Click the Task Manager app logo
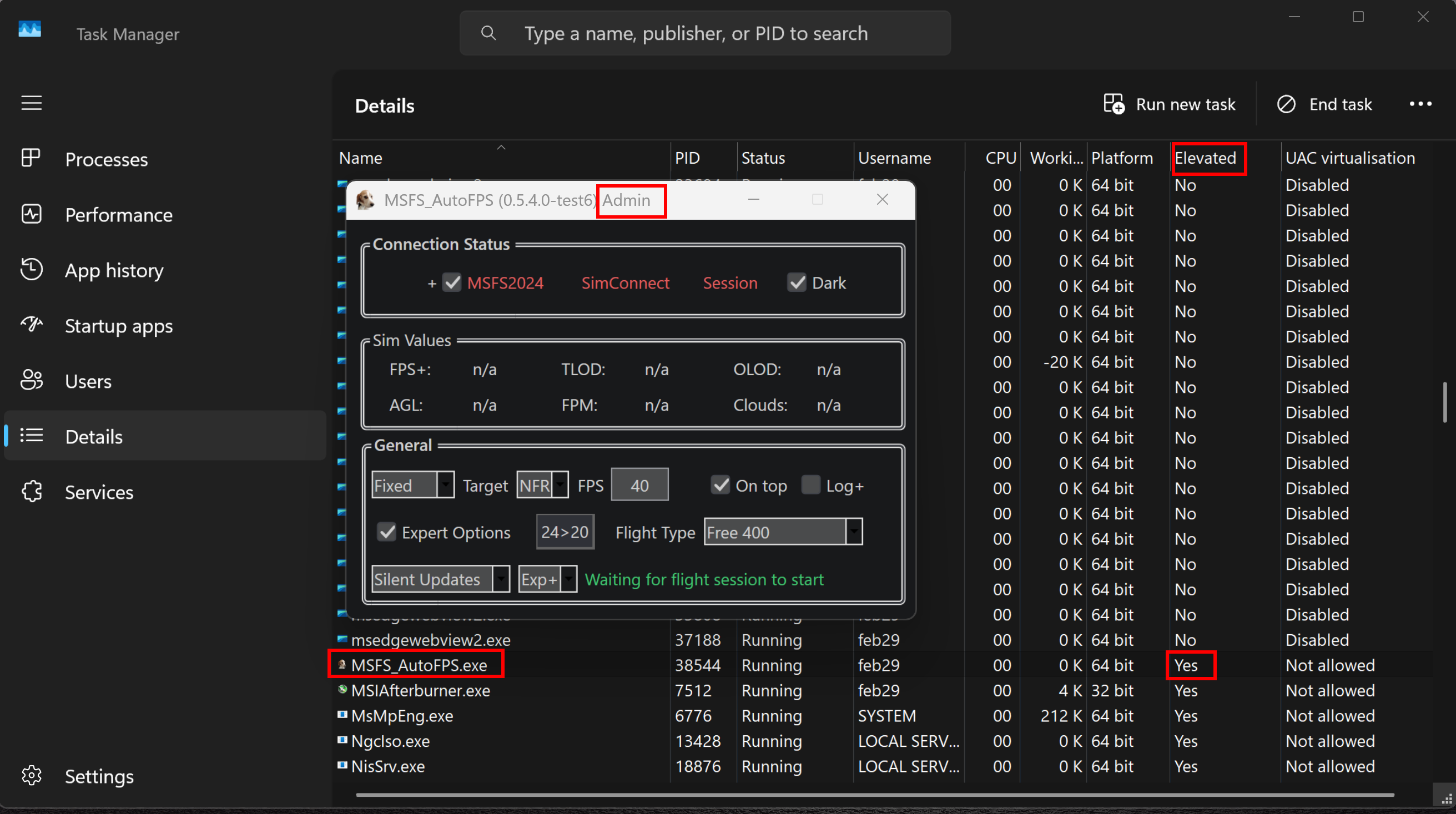 (x=30, y=29)
